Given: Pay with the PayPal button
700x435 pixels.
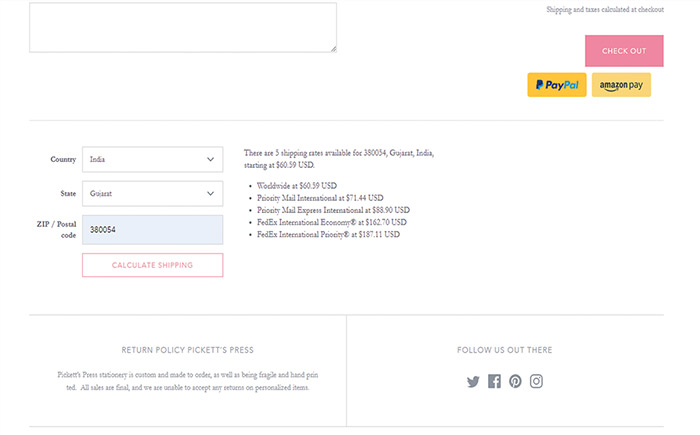Looking at the screenshot, I should point(557,85).
